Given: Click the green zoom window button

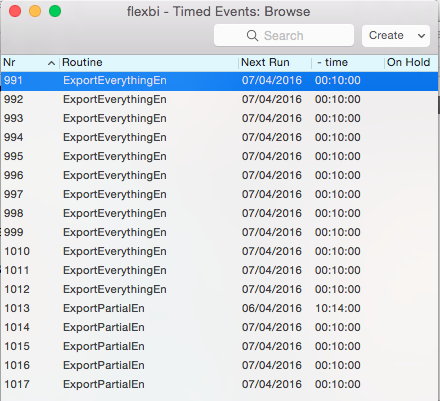Looking at the screenshot, I should click(55, 11).
